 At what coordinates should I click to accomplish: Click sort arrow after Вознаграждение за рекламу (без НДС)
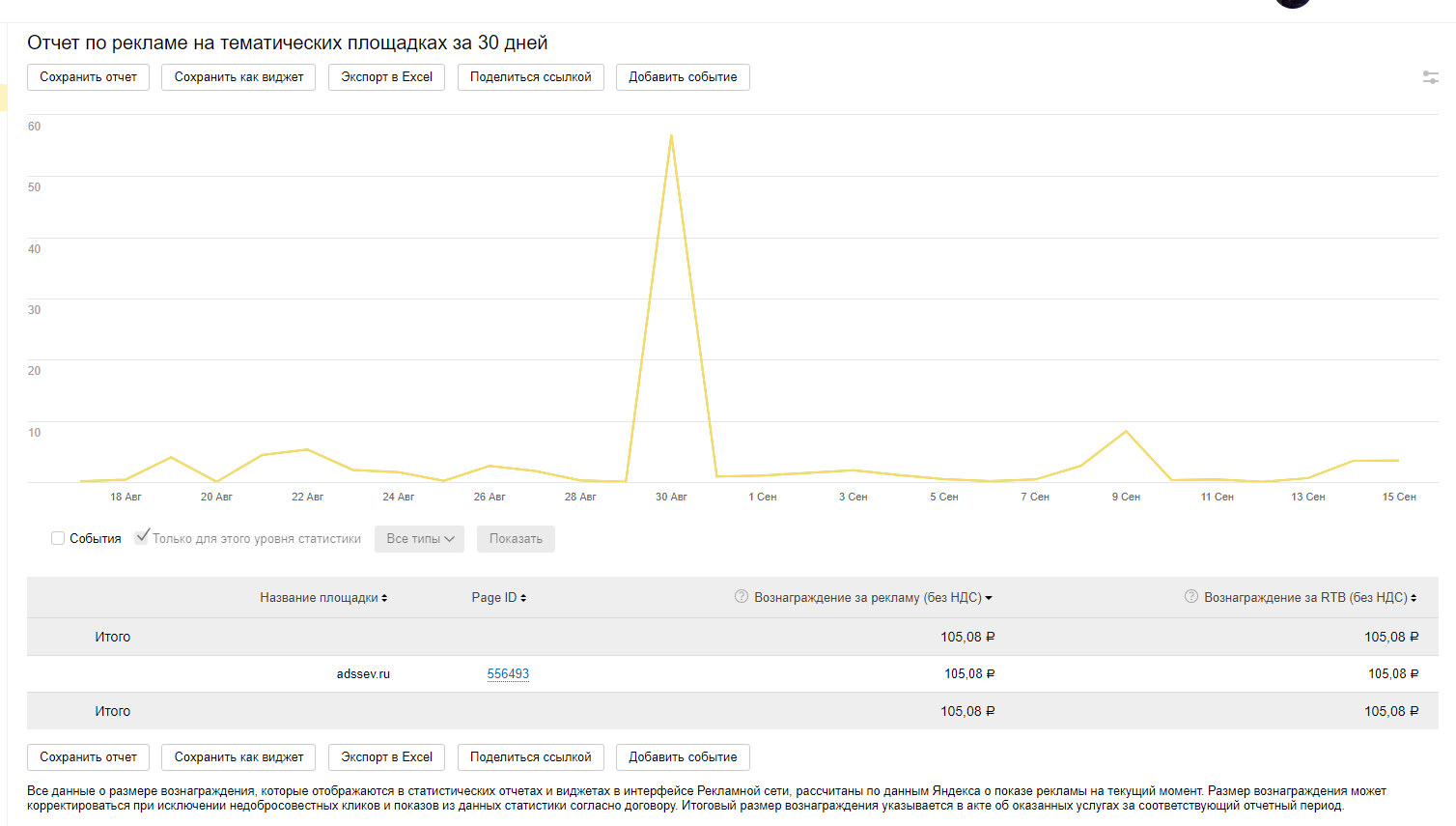989,598
